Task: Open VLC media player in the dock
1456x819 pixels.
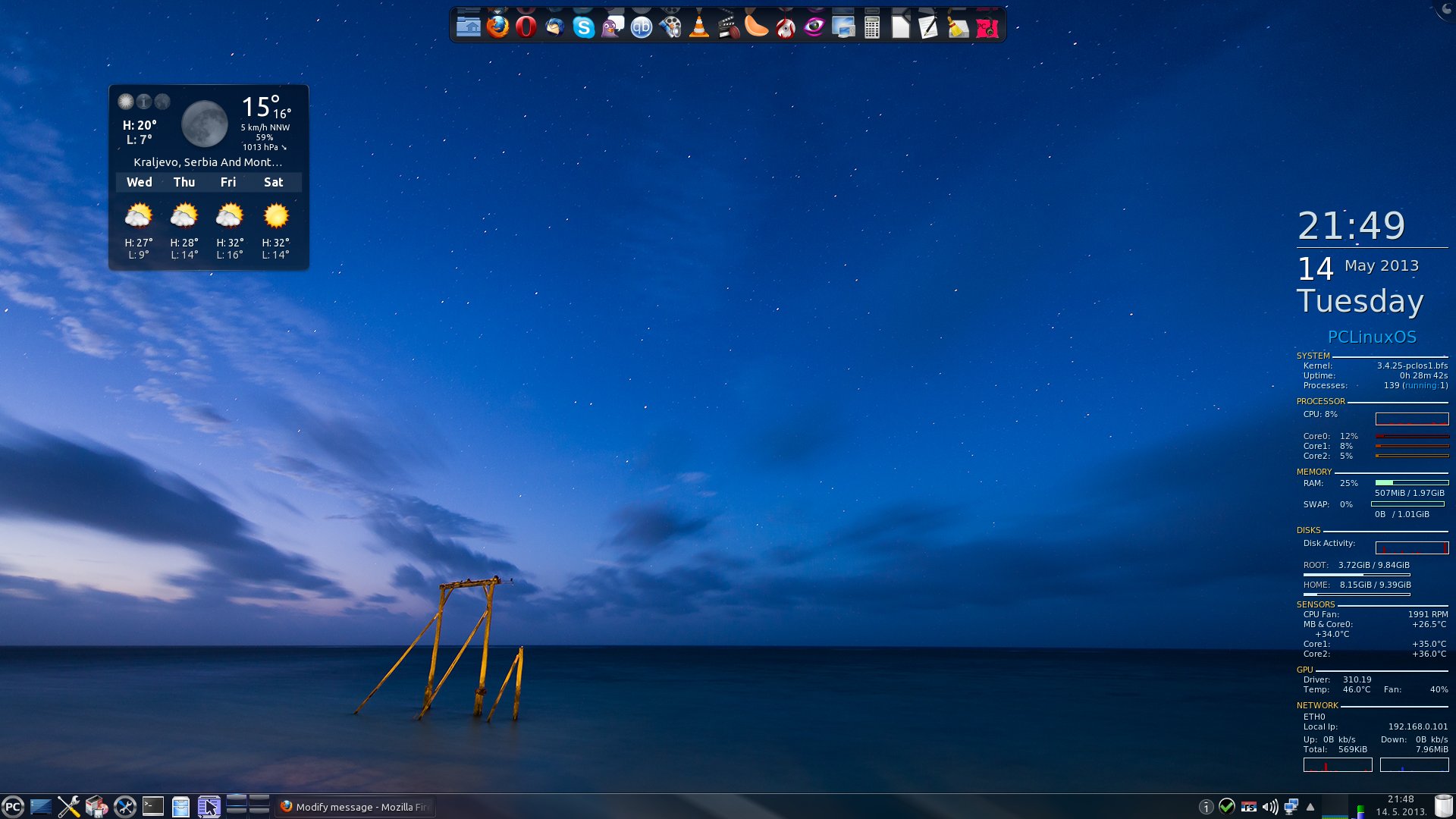Action: 699,28
